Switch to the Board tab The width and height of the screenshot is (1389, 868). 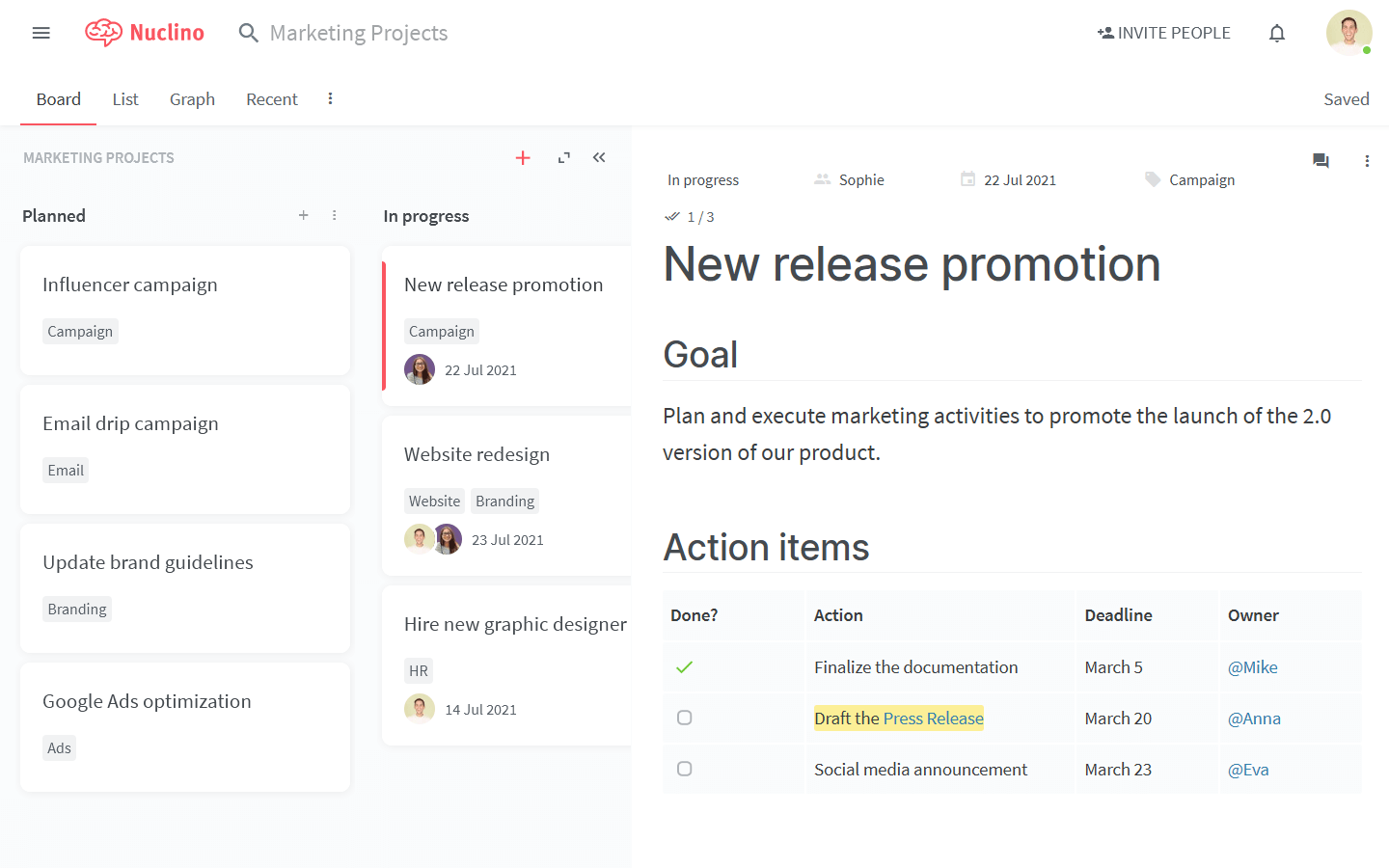59,99
